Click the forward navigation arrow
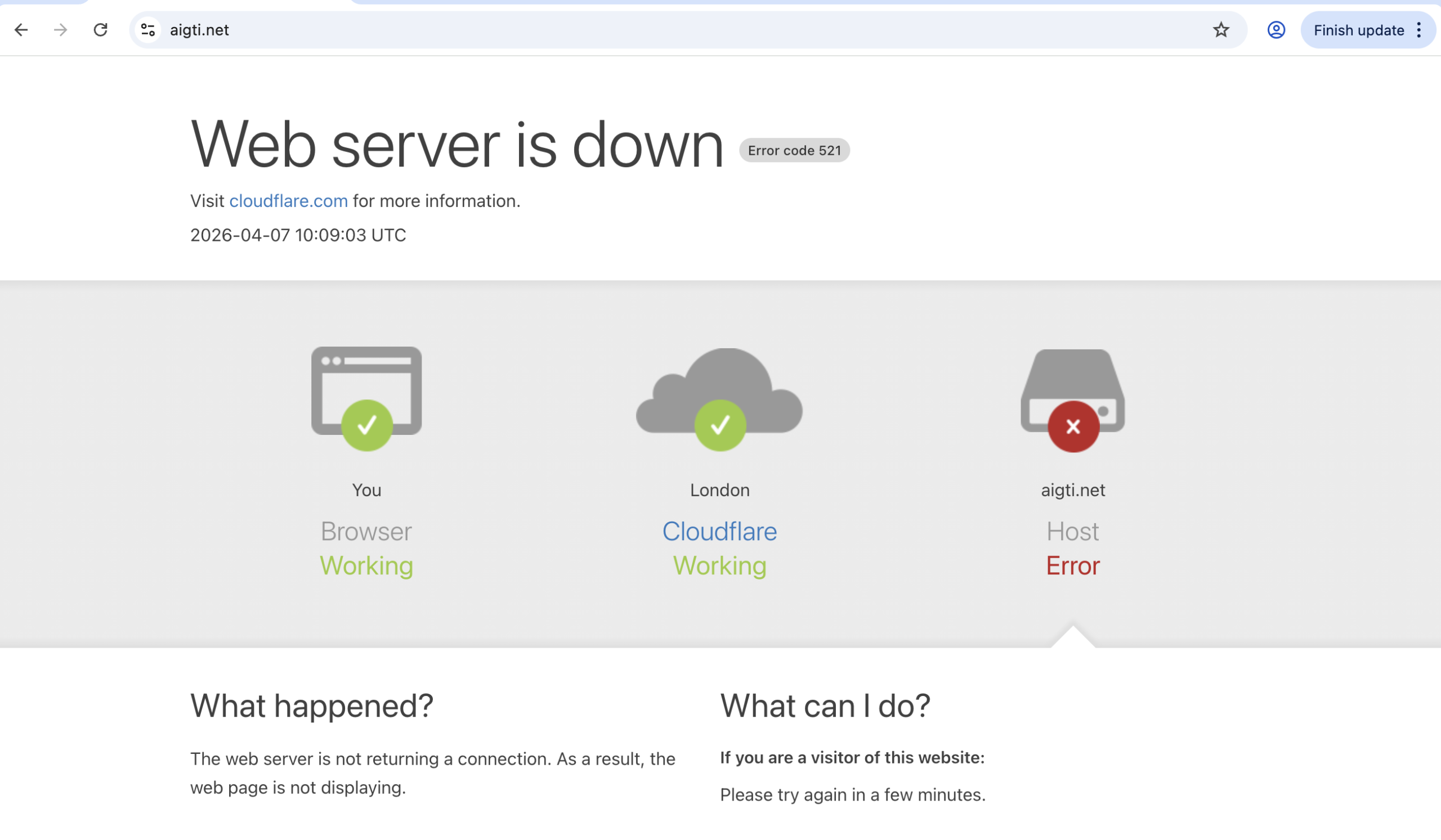 pos(60,30)
